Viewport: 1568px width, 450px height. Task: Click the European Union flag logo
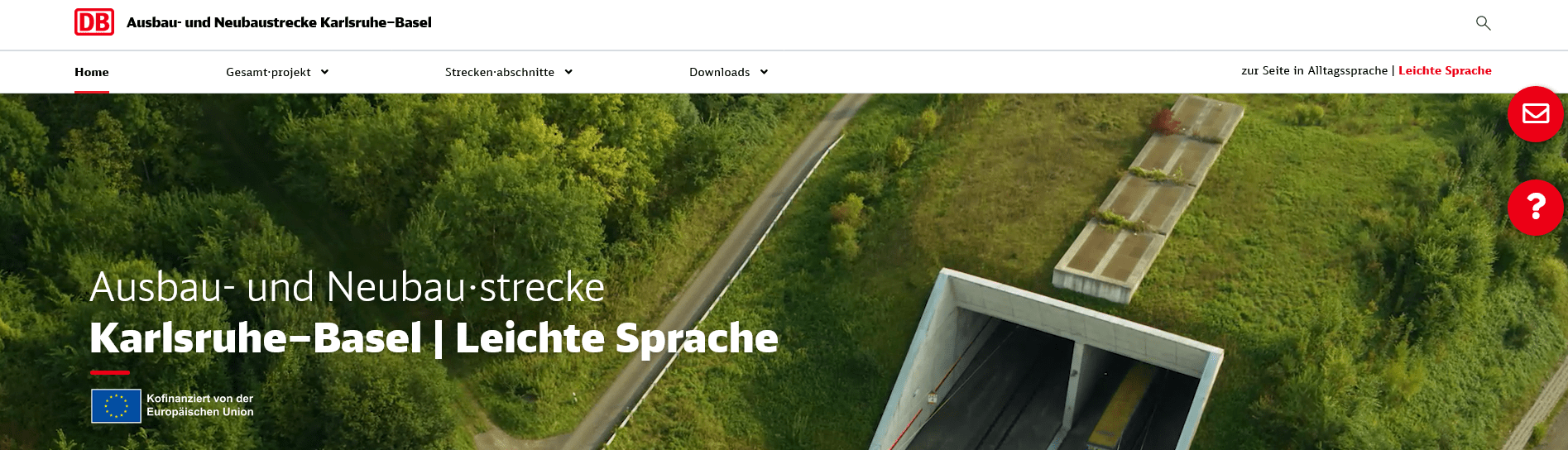click(x=117, y=405)
